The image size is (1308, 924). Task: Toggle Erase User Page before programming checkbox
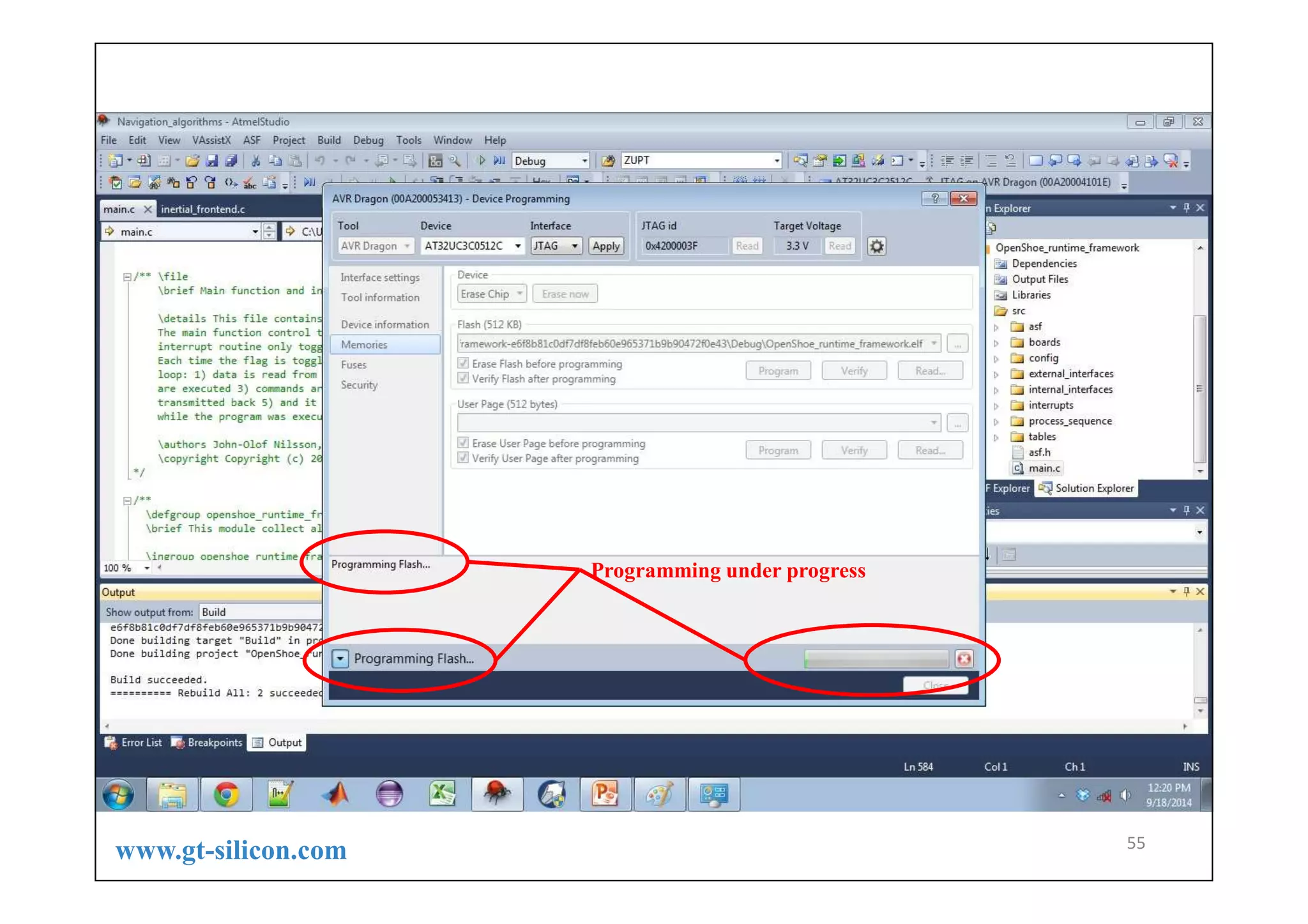[463, 443]
